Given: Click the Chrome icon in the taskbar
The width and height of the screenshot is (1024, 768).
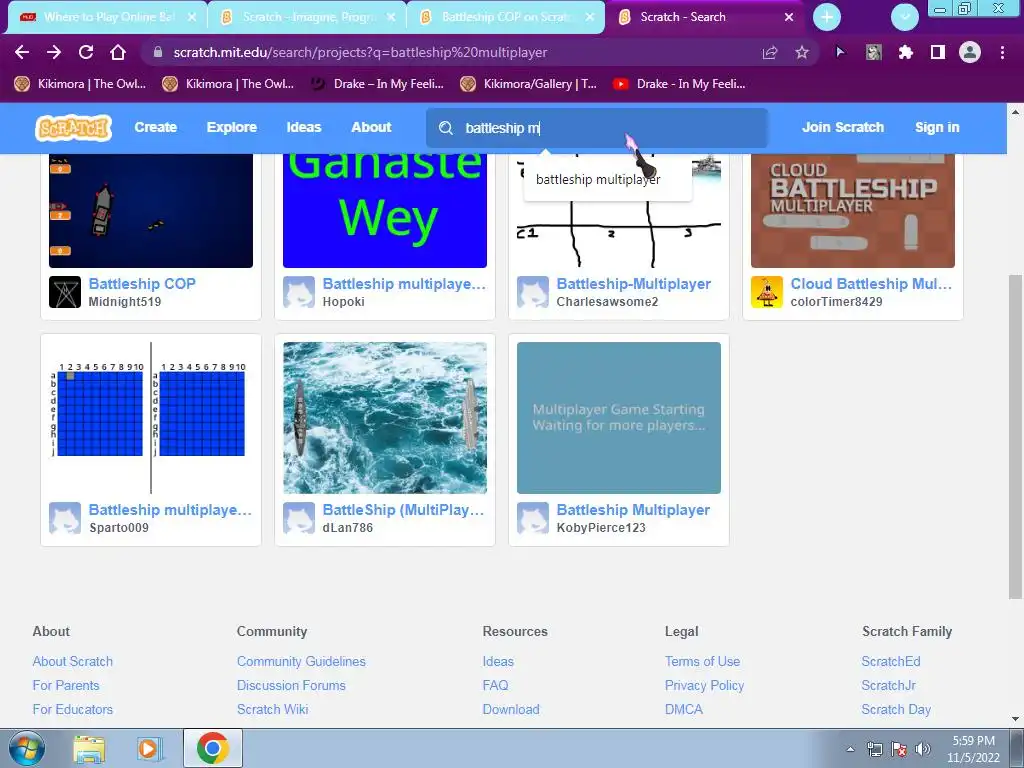Looking at the screenshot, I should (212, 748).
